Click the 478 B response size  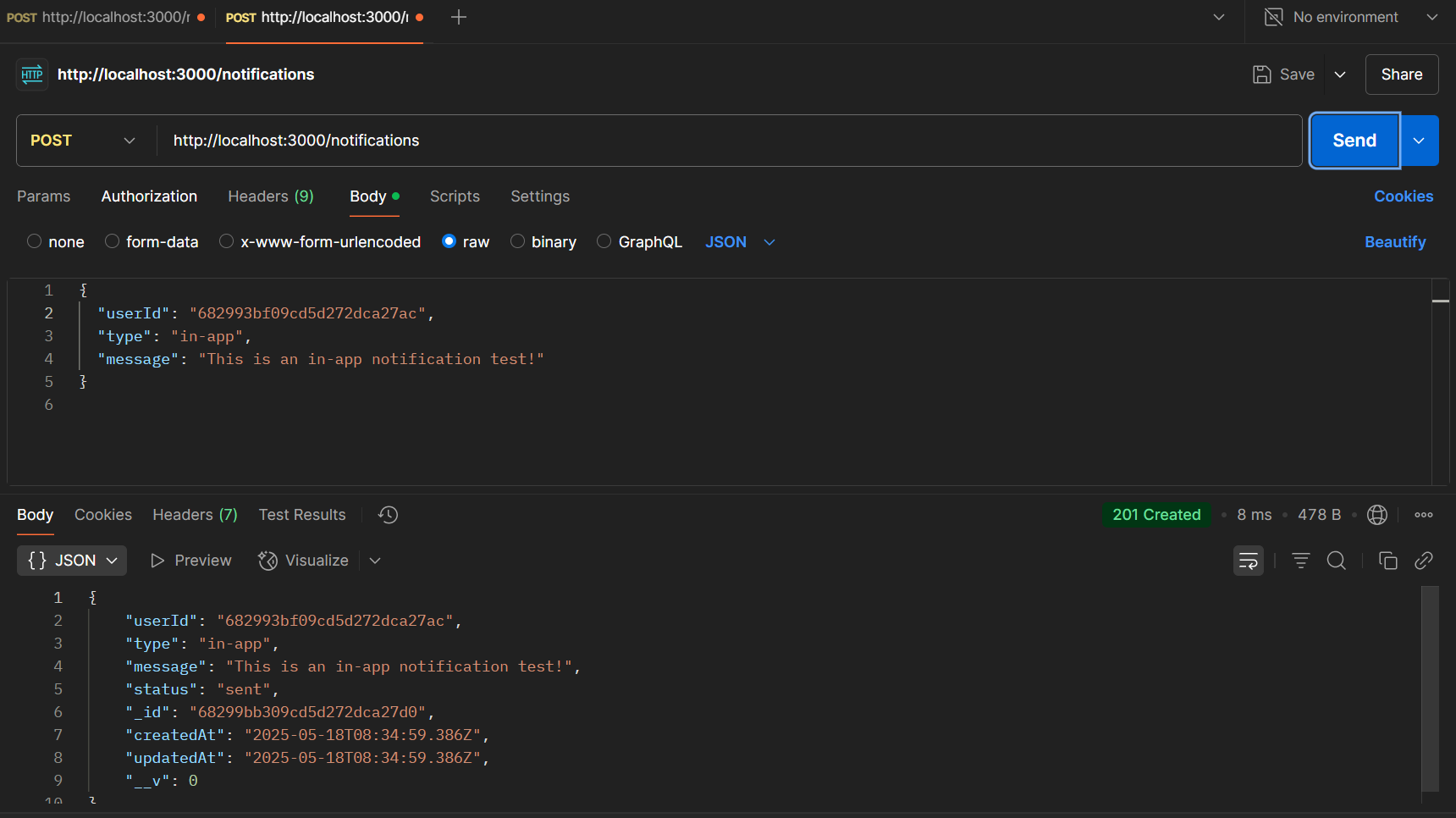[x=1319, y=515]
